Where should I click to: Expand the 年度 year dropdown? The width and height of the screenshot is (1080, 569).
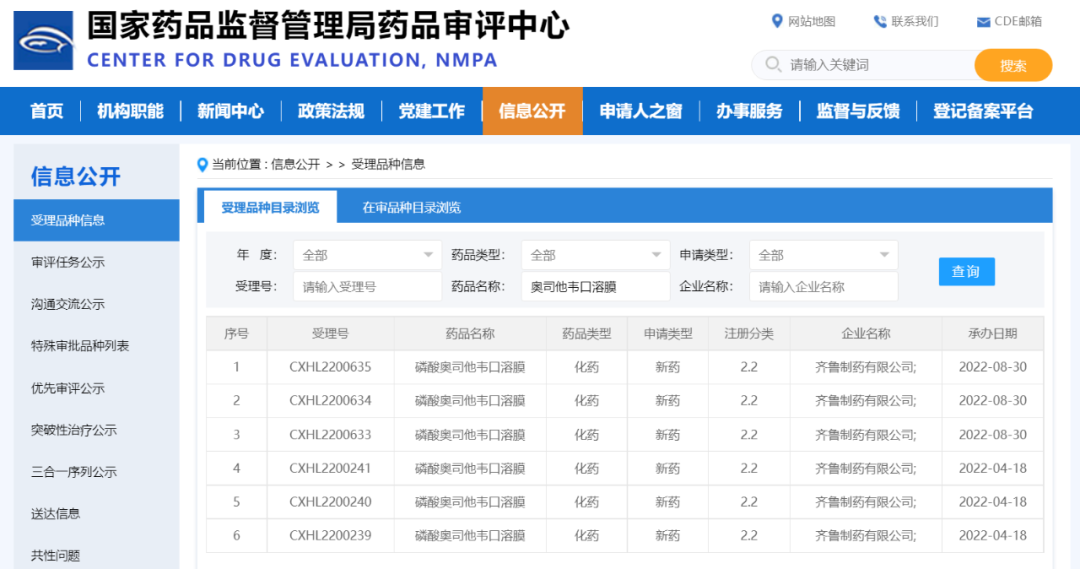pyautogui.click(x=428, y=255)
